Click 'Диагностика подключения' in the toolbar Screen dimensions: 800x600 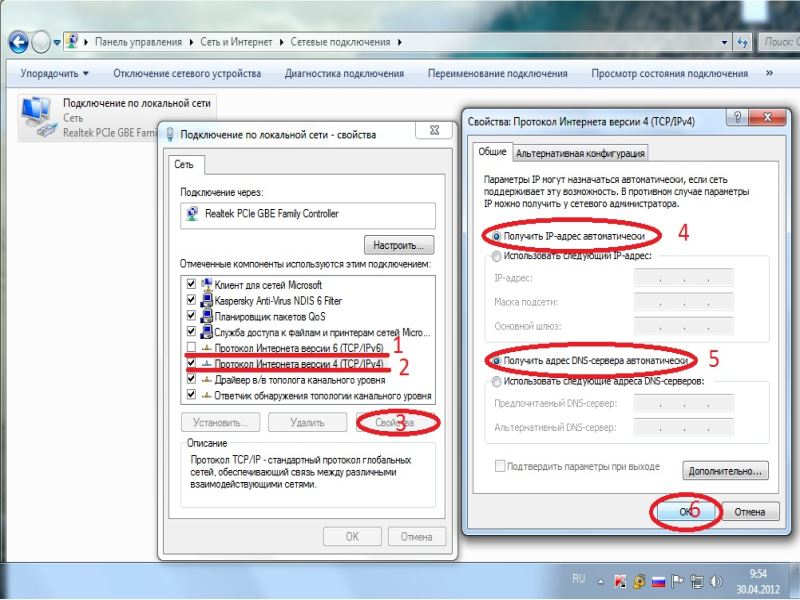(344, 74)
